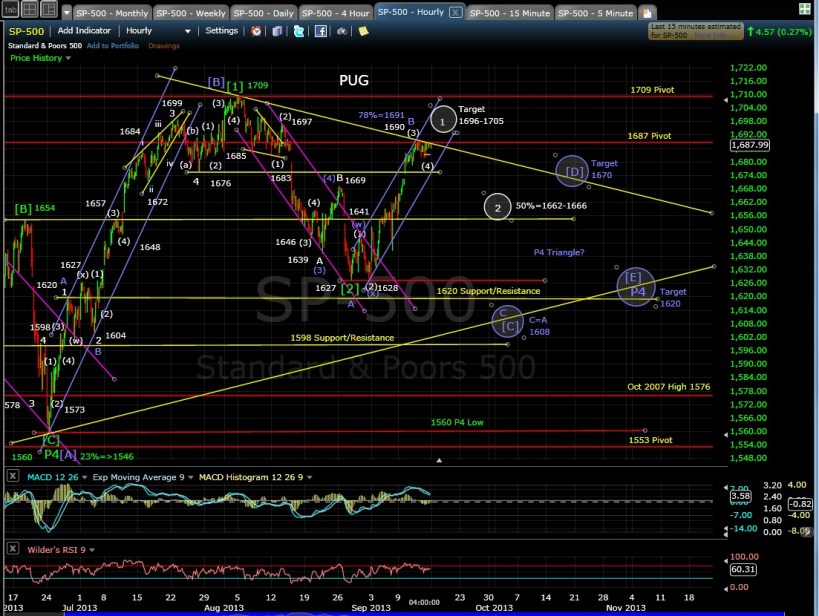Click the 1598 Support/Resistance label

coord(342,338)
